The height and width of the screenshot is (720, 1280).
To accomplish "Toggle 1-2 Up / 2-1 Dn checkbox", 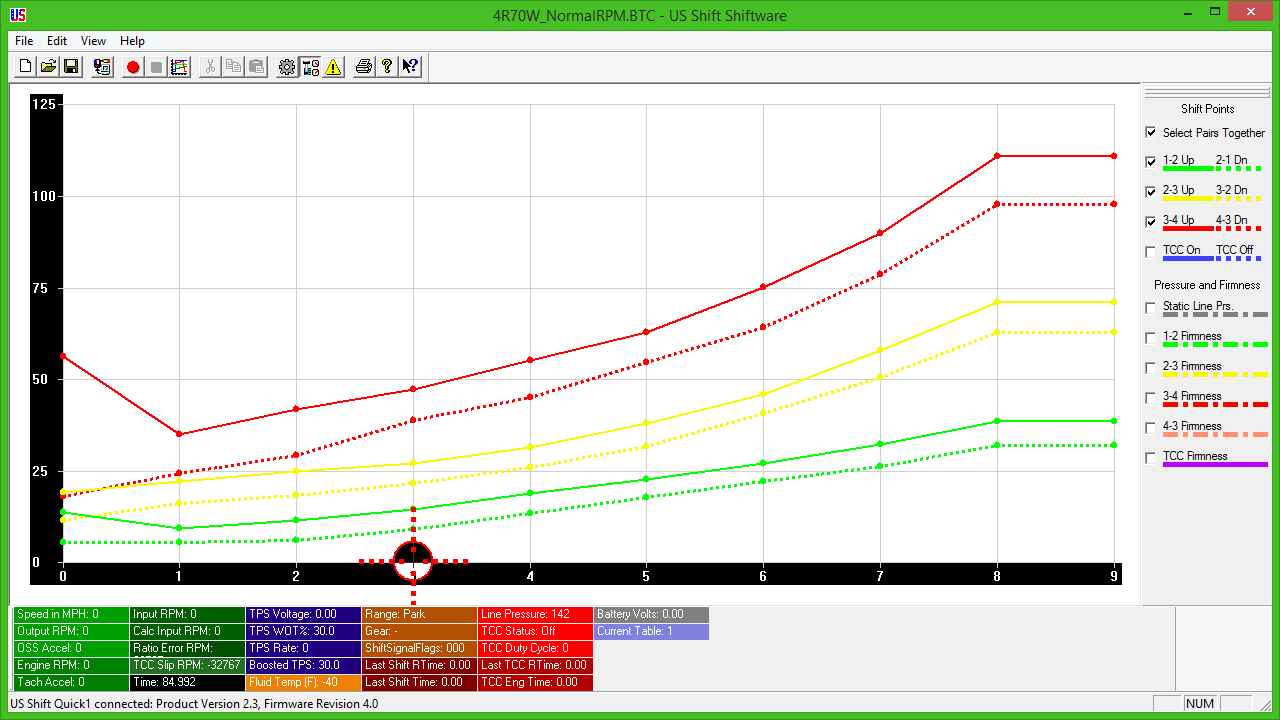I will click(x=1151, y=161).
